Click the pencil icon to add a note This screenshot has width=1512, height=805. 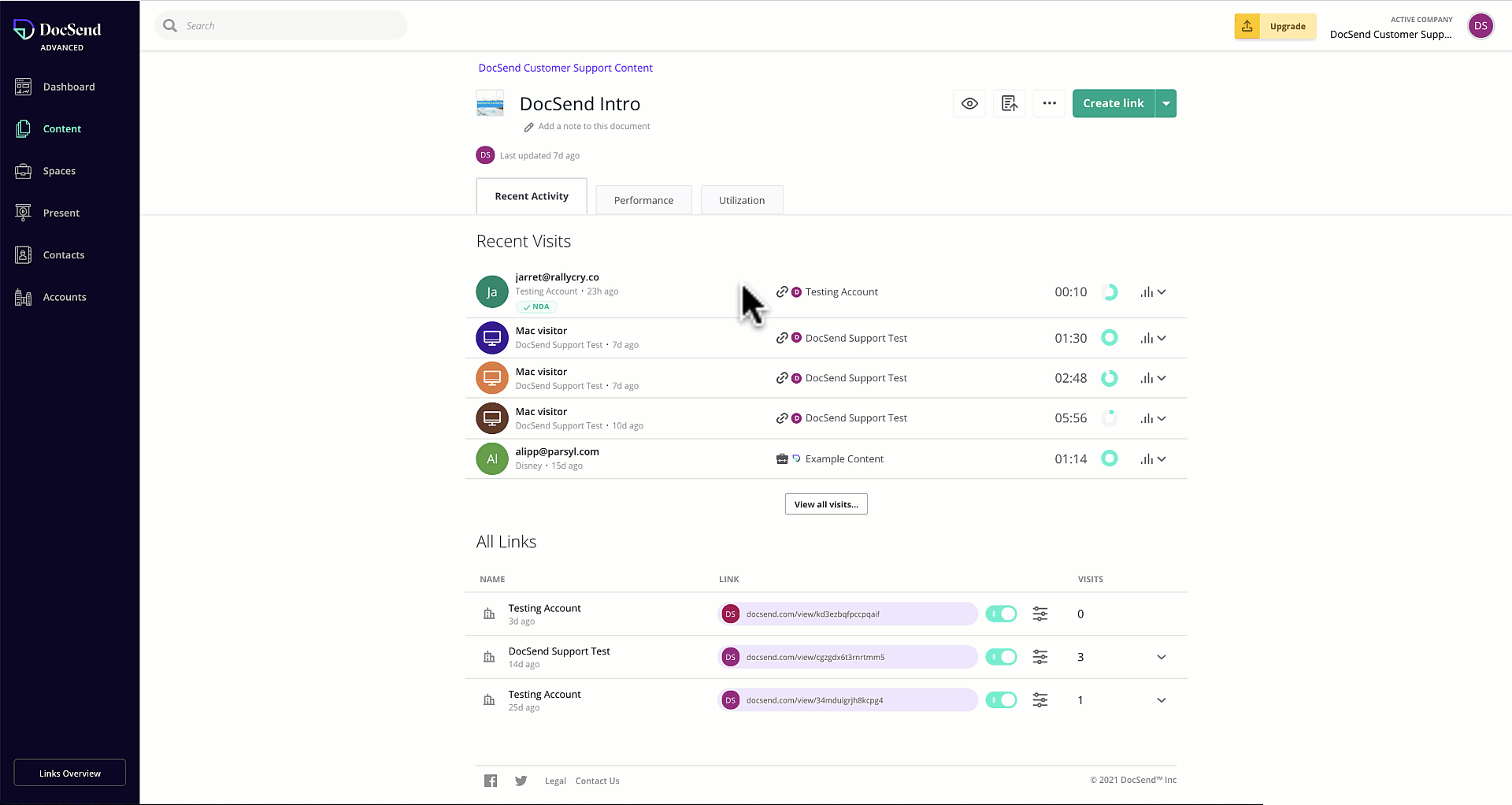pyautogui.click(x=529, y=127)
